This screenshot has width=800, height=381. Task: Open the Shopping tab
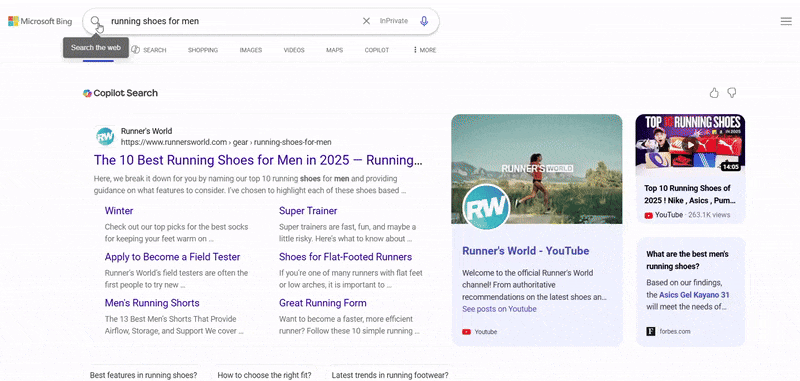[203, 50]
